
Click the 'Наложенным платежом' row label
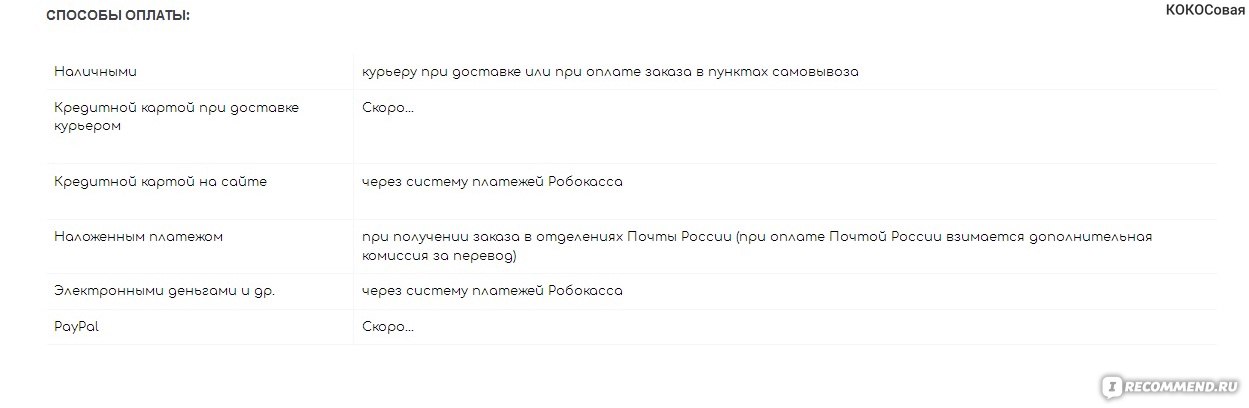tap(138, 237)
